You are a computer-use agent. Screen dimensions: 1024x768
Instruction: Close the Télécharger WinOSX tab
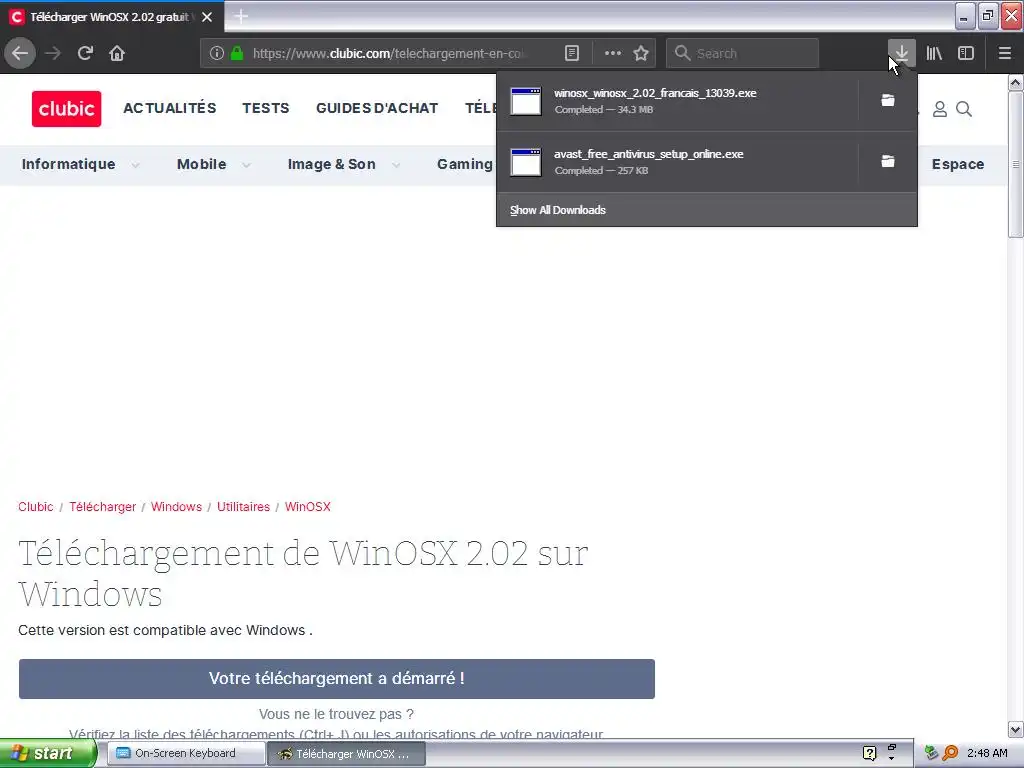tap(207, 17)
